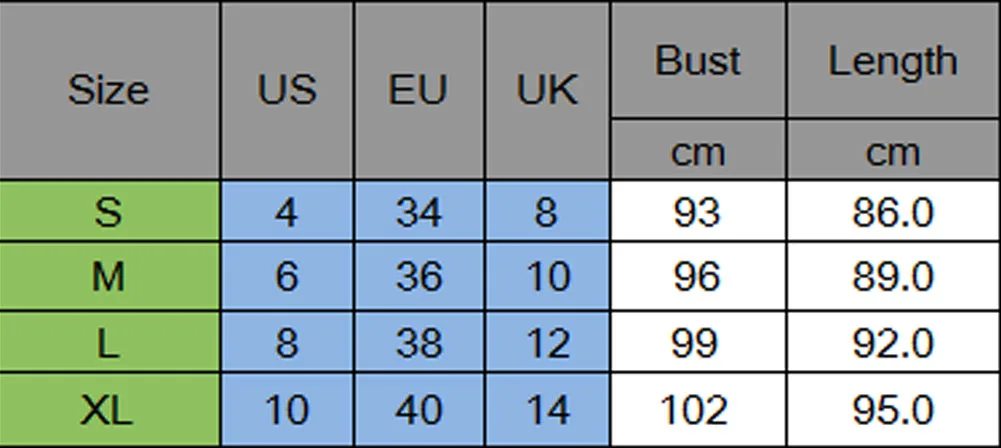Select the Length header cell

(x=894, y=60)
